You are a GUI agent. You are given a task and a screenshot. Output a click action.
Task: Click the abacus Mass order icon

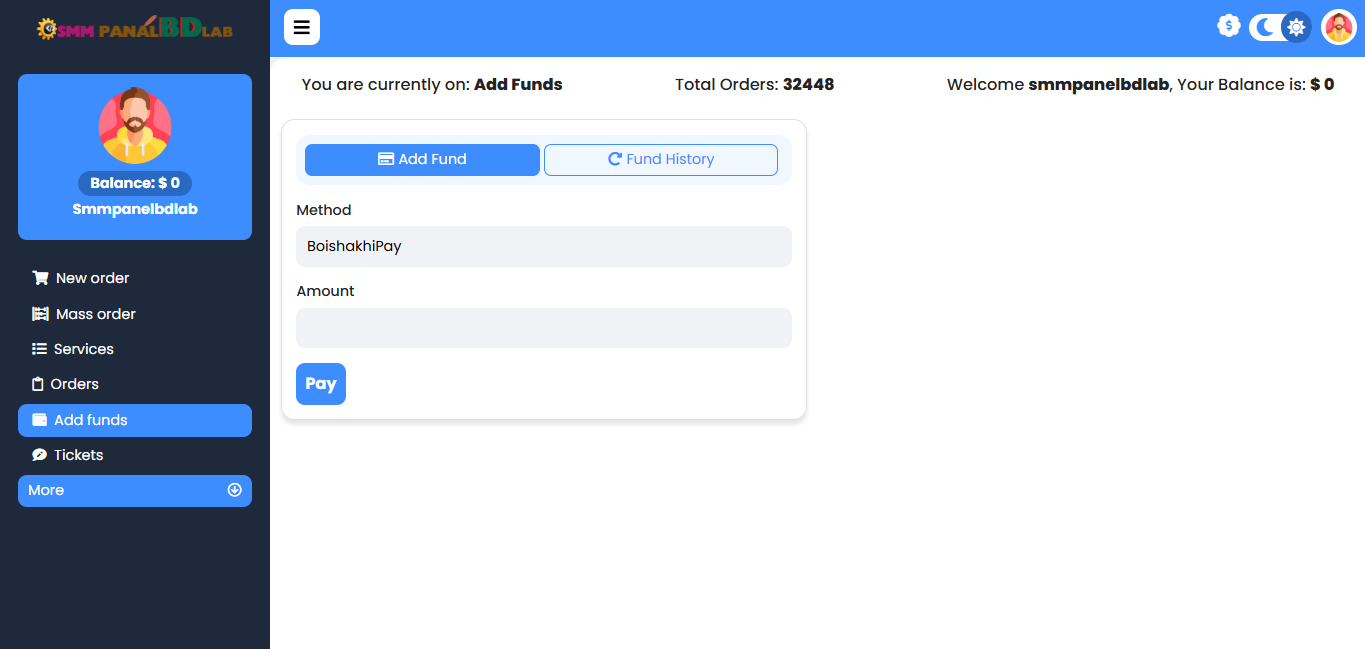[40, 314]
